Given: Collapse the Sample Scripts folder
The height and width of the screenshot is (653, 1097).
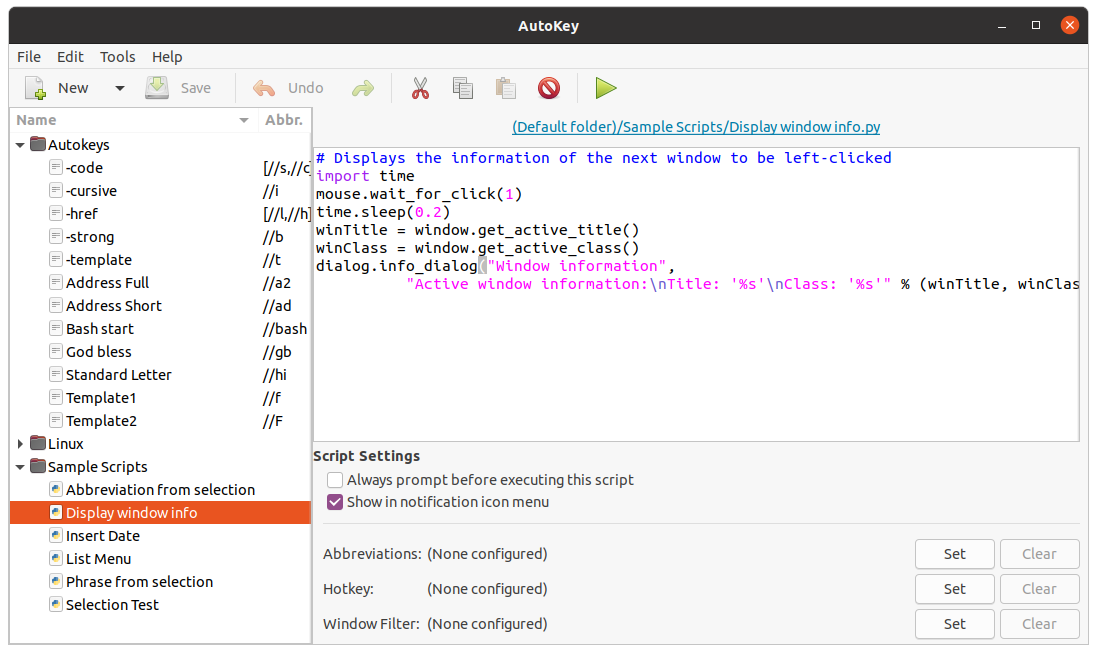Looking at the screenshot, I should point(20,466).
